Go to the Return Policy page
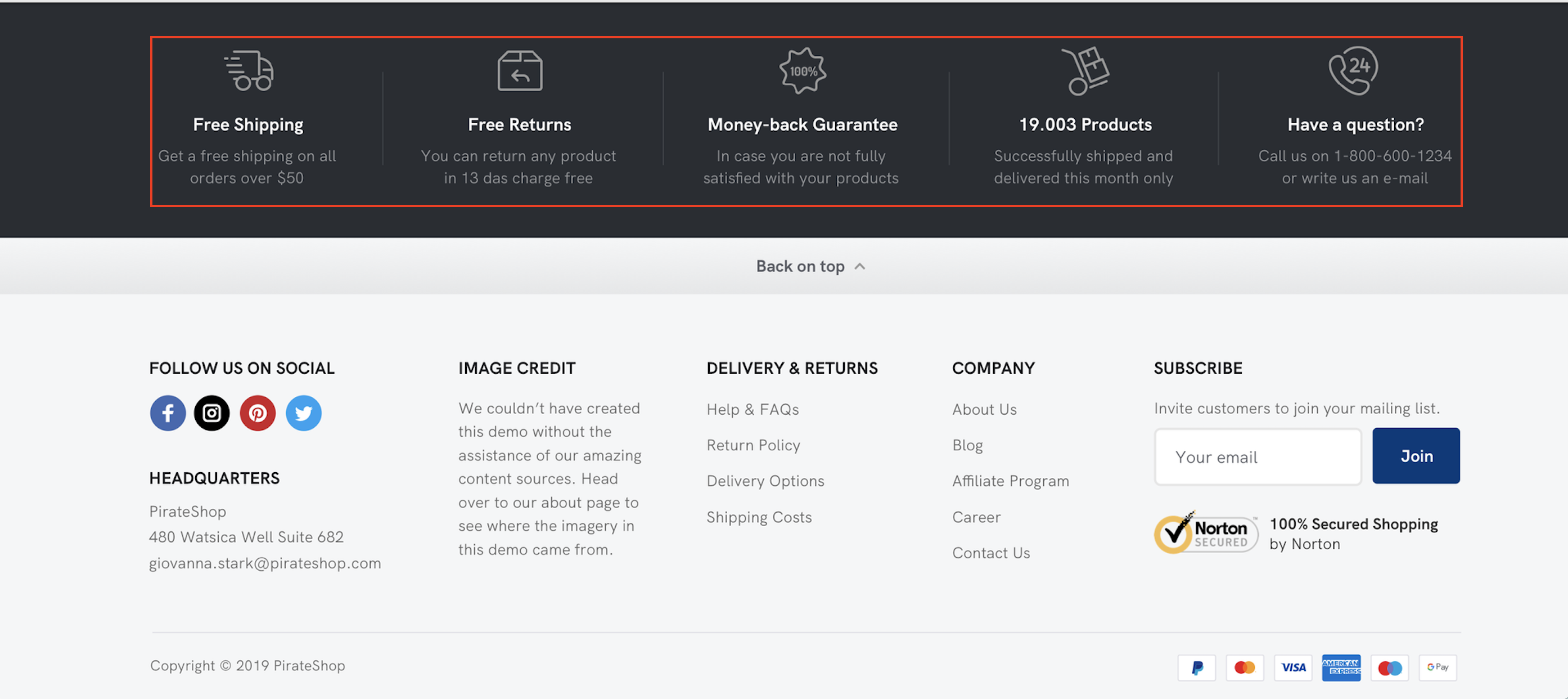 coord(753,445)
